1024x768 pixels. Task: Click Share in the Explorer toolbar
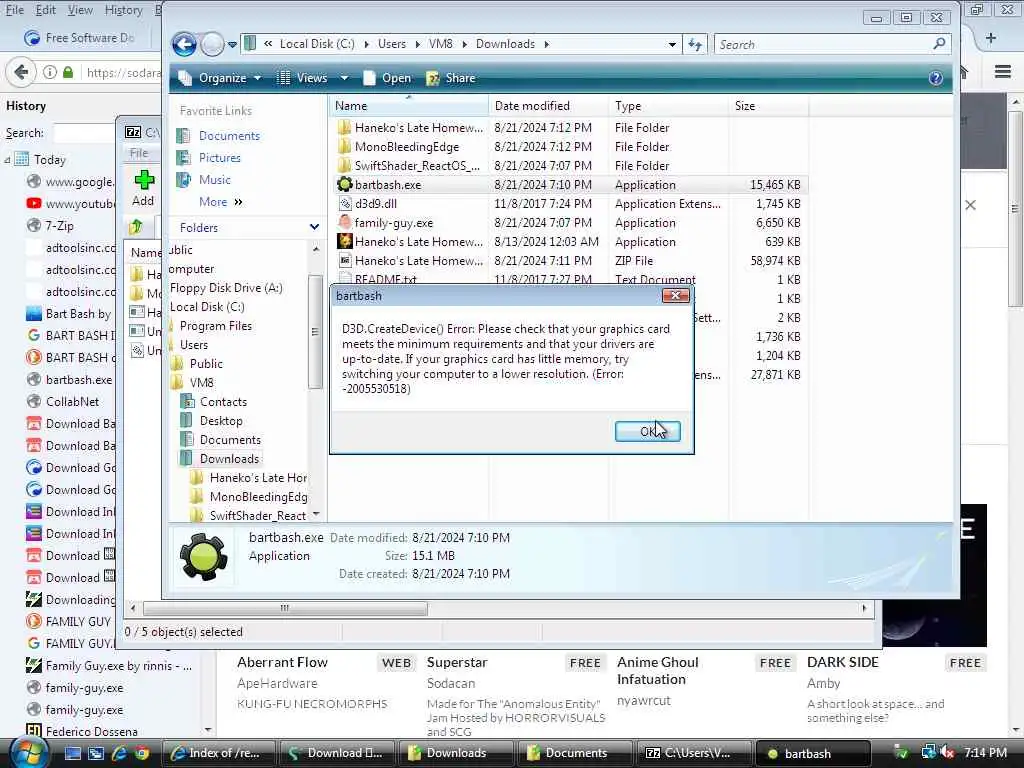tap(451, 78)
